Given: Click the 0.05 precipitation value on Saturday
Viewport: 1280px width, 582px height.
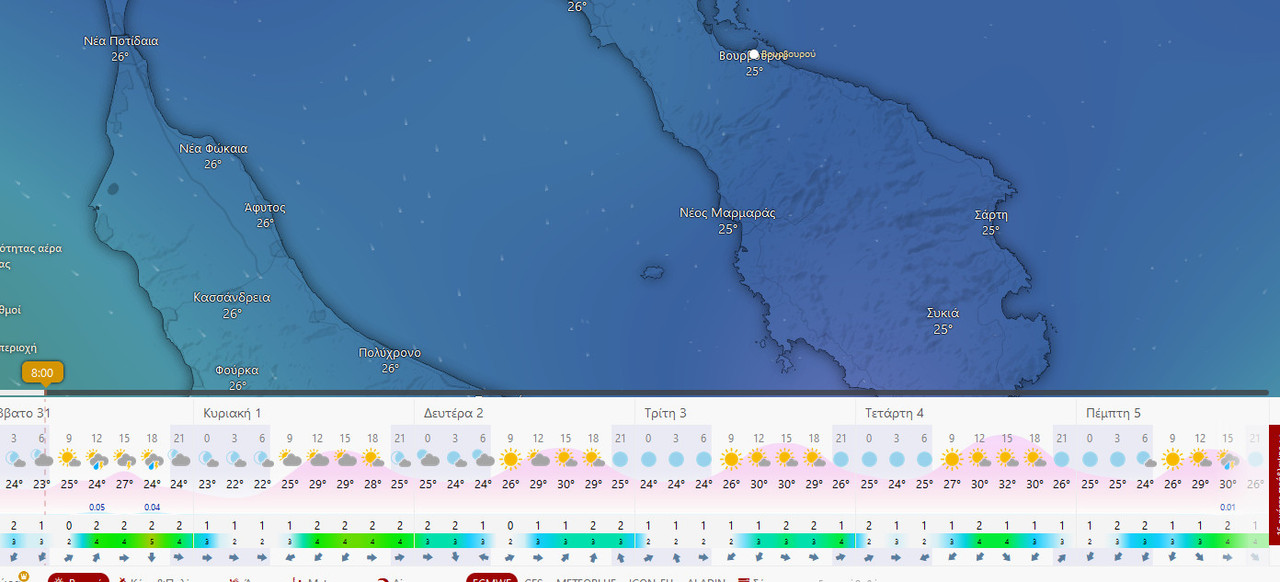Looking at the screenshot, I should [x=97, y=507].
